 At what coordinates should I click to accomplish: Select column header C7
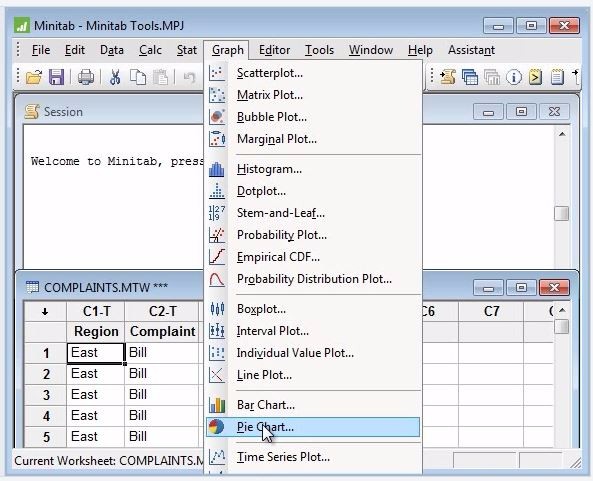[491, 312]
